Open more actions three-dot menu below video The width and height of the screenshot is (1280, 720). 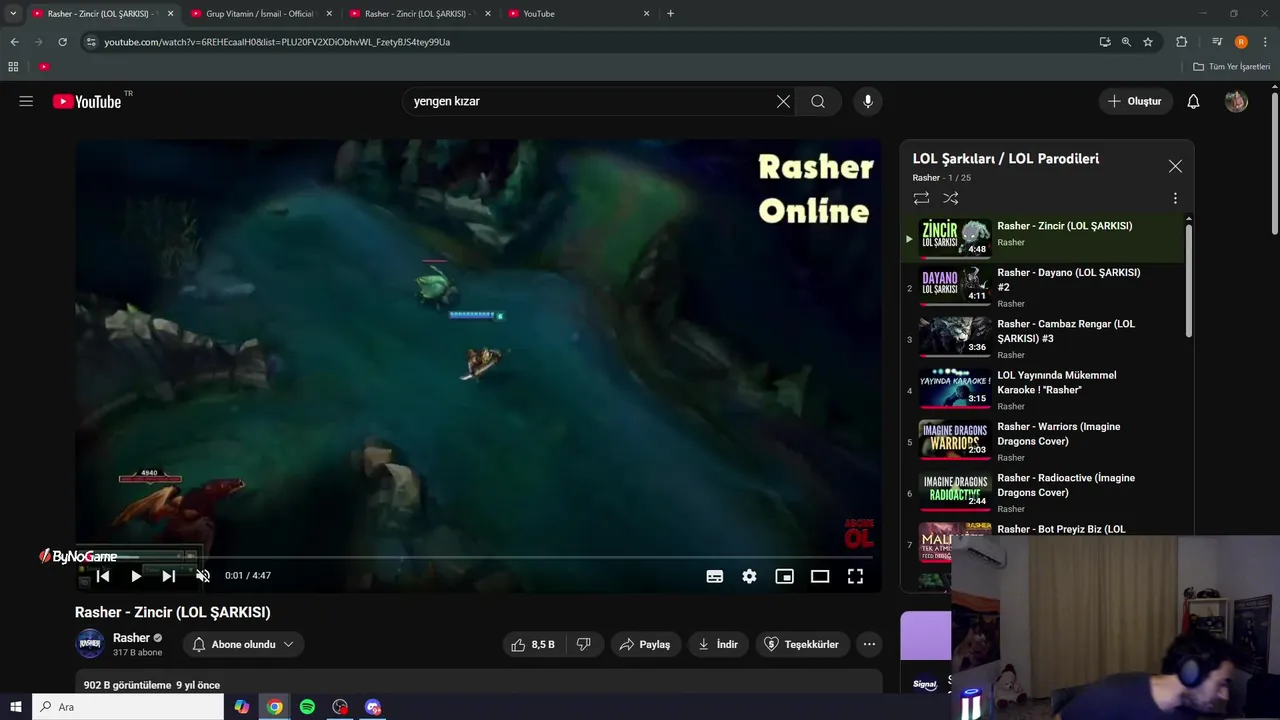point(869,644)
